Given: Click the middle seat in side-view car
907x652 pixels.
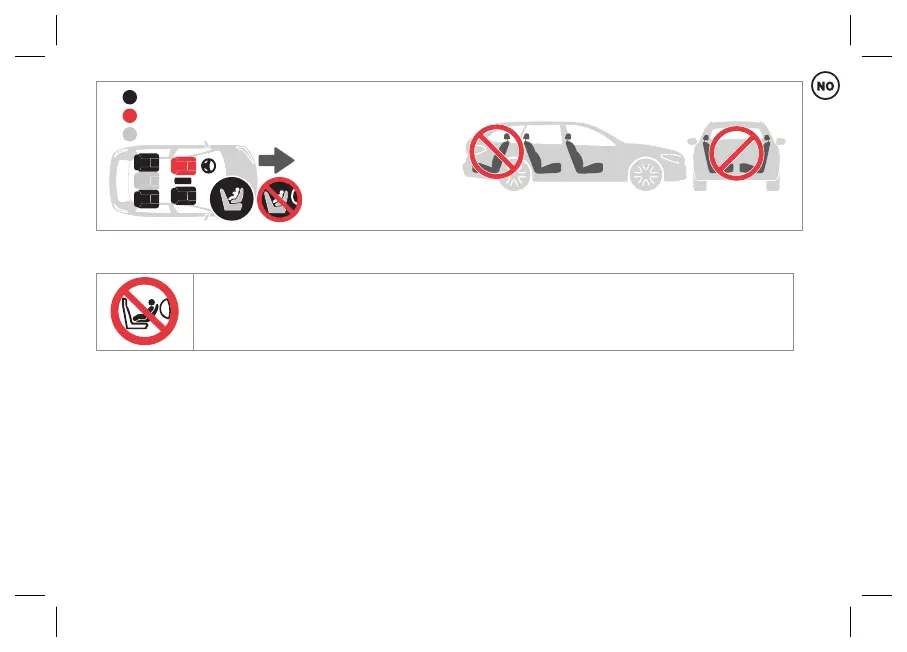Looking at the screenshot, I should pyautogui.click(x=541, y=153).
